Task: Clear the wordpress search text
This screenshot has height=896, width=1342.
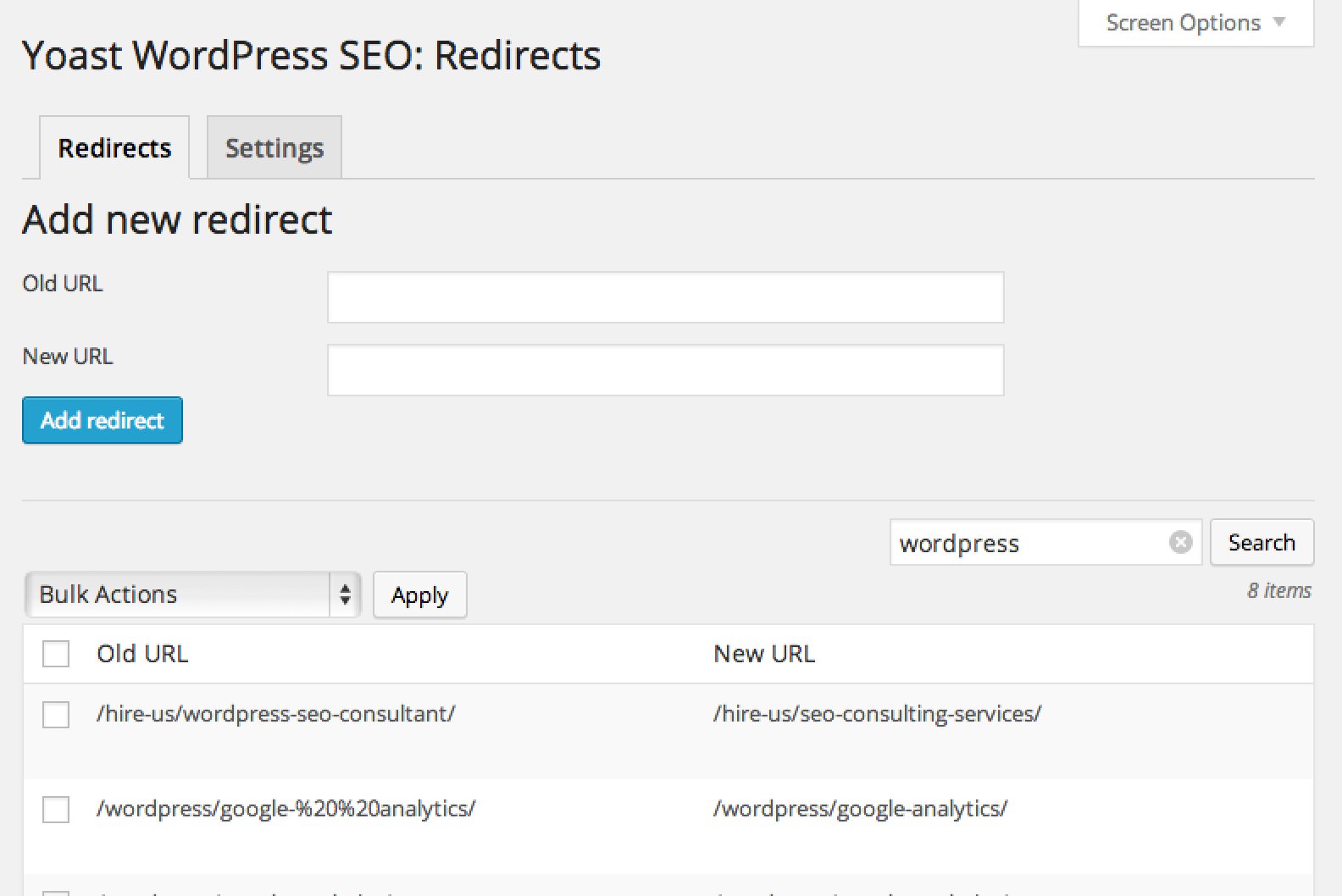Action: [1180, 542]
